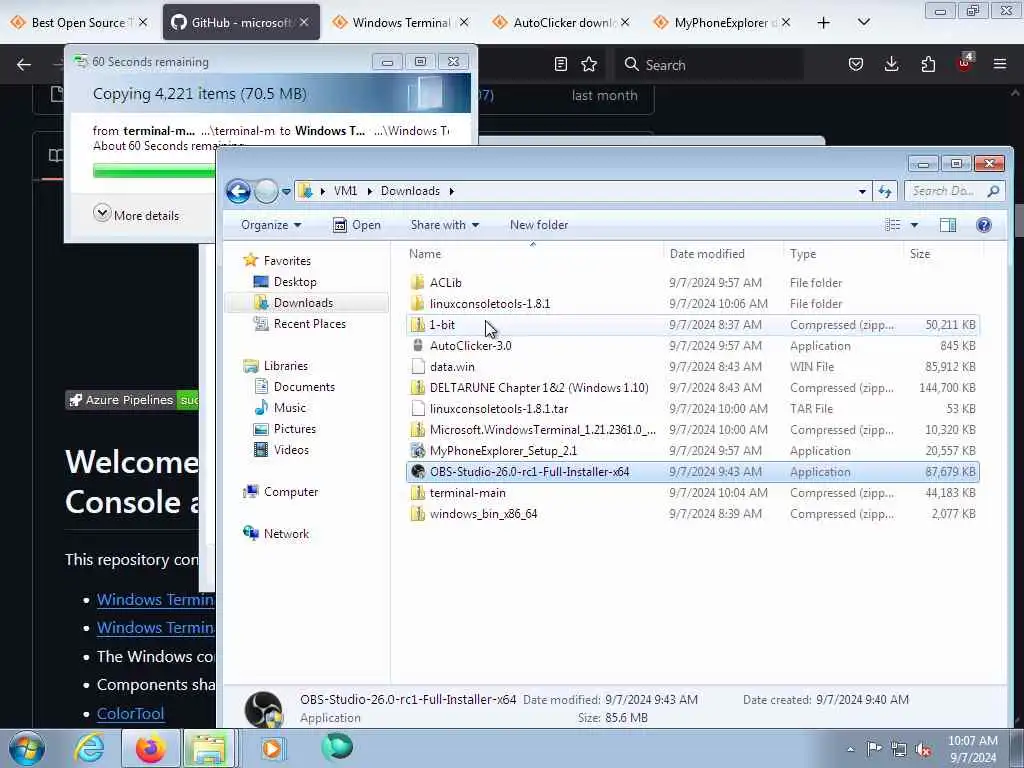Toggle the preview pane icon
Image resolution: width=1024 pixels, height=768 pixels.
pyautogui.click(x=948, y=225)
